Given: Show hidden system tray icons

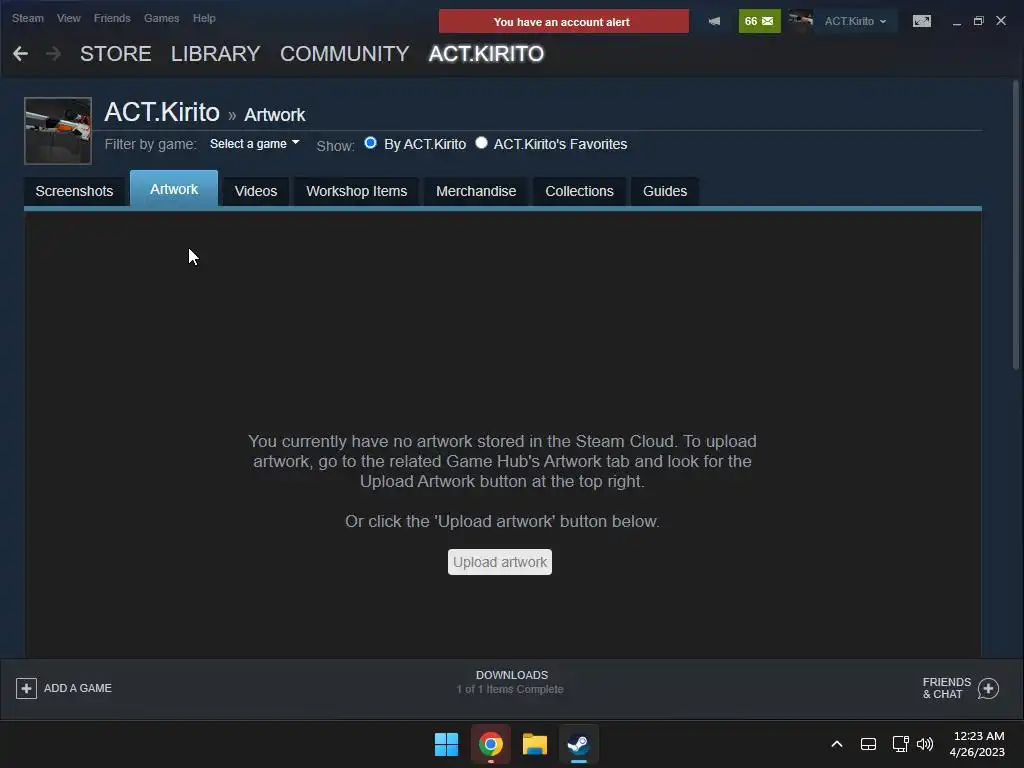Looking at the screenshot, I should click(837, 744).
